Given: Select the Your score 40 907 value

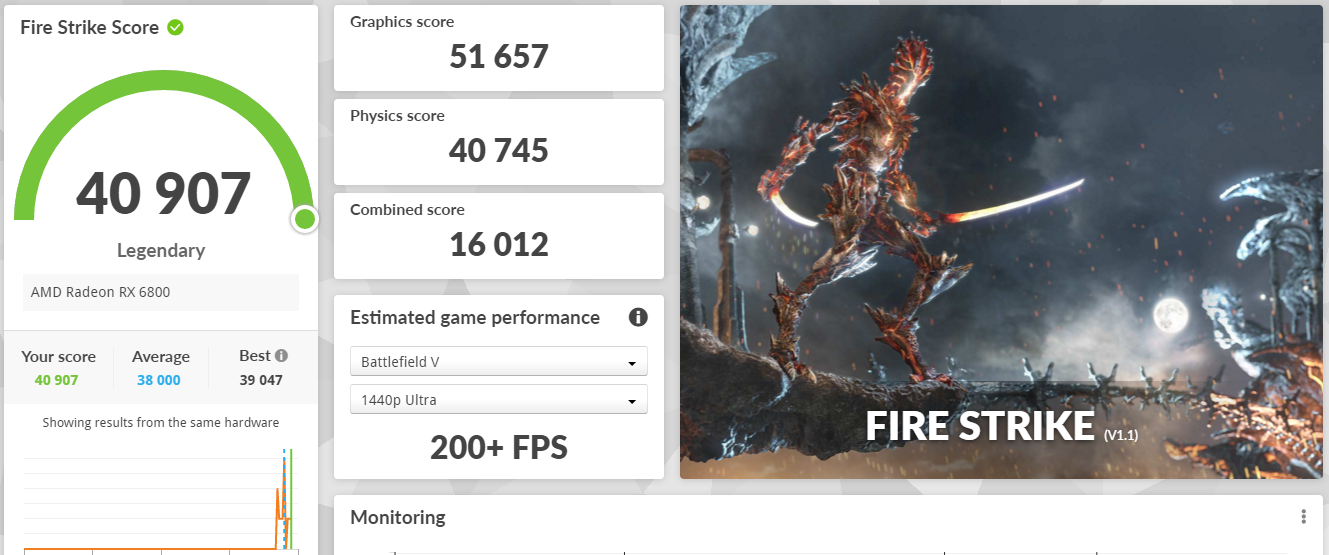Looking at the screenshot, I should click(x=56, y=380).
